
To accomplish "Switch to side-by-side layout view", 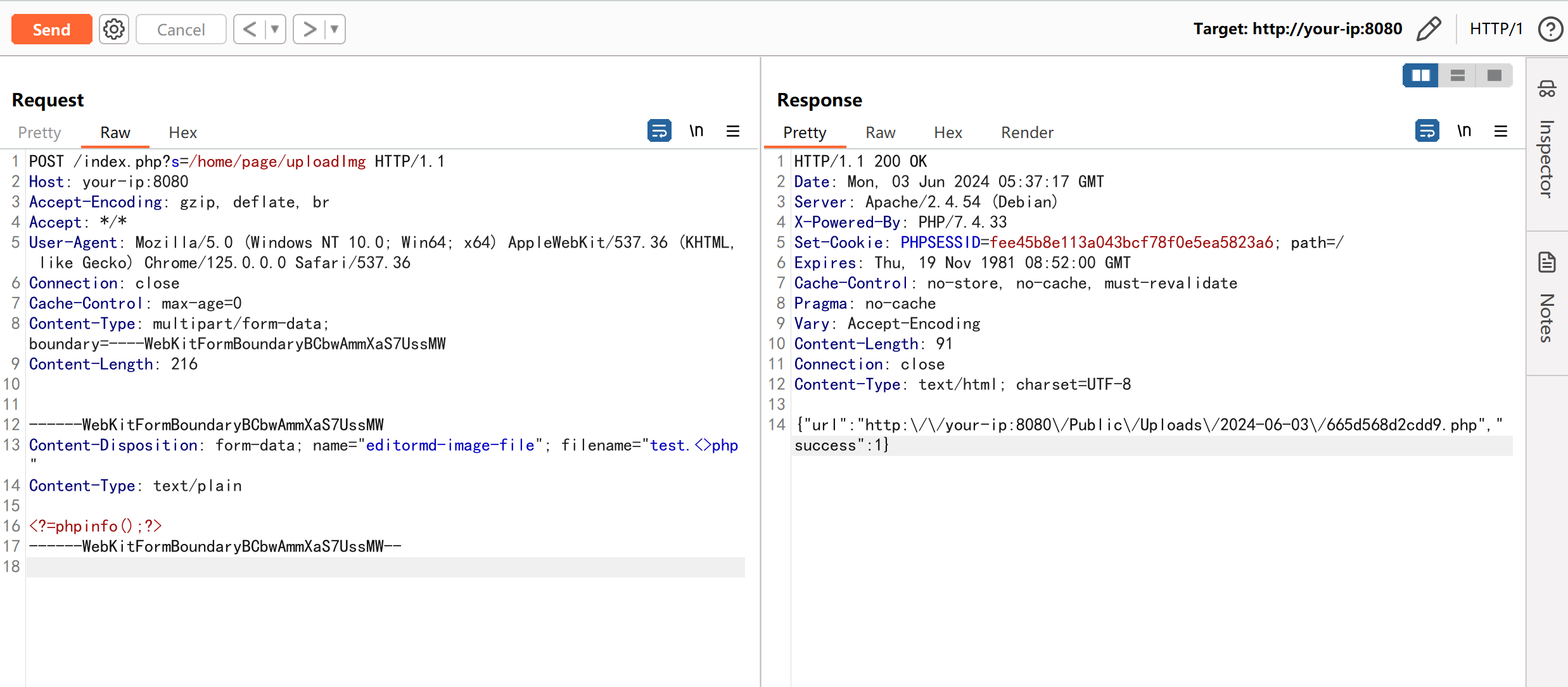I will pyautogui.click(x=1420, y=75).
